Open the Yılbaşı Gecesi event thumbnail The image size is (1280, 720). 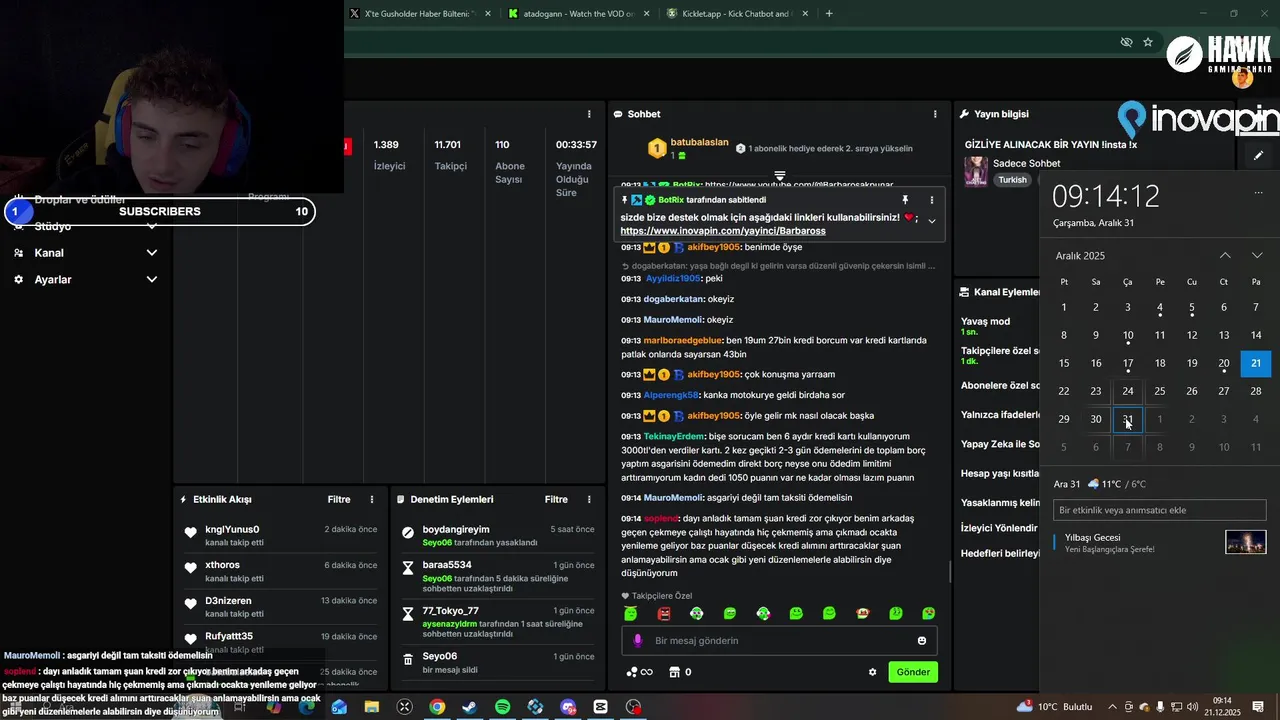pyautogui.click(x=1246, y=542)
